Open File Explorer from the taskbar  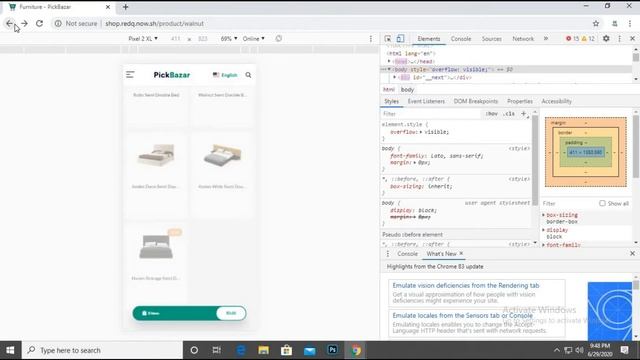(263, 350)
